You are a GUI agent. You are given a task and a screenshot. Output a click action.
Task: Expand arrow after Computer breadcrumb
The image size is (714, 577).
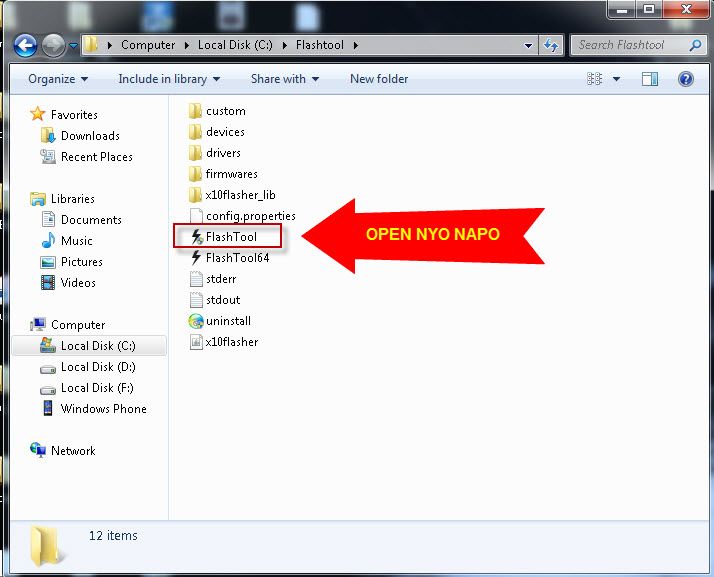tap(187, 46)
